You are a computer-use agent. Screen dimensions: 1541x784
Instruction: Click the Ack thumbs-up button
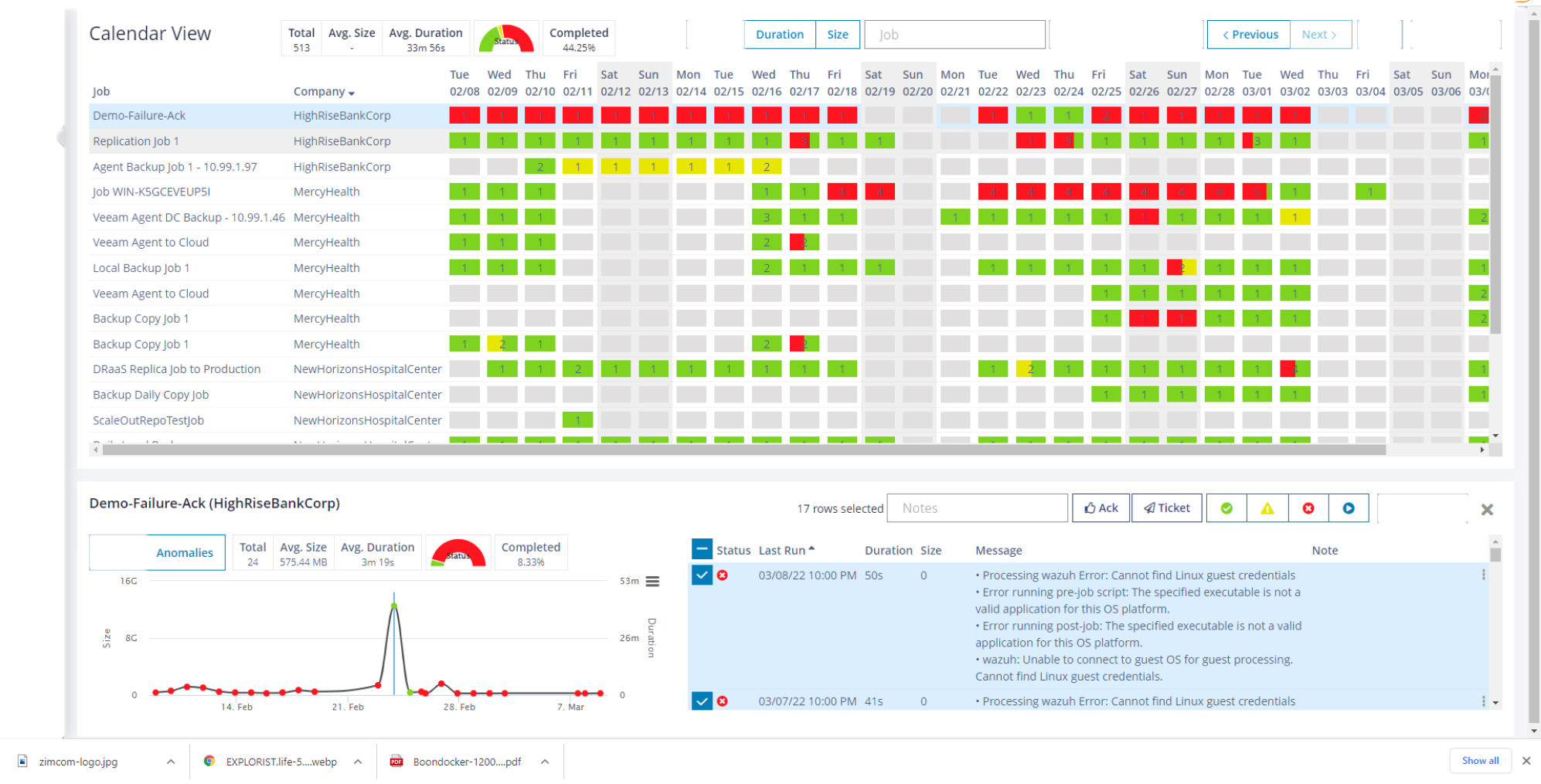click(1101, 508)
